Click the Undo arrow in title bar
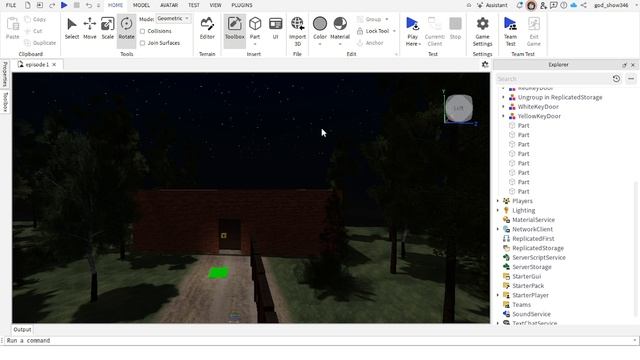This screenshot has width=640, height=360. coord(89,5)
